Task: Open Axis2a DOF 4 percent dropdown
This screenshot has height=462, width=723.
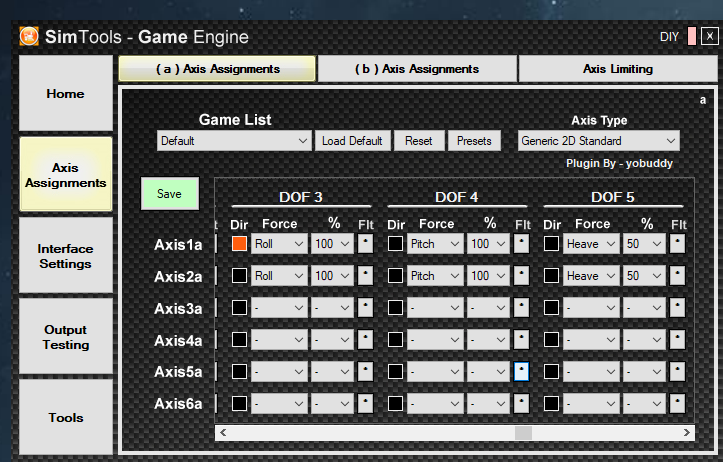Action: pos(488,276)
